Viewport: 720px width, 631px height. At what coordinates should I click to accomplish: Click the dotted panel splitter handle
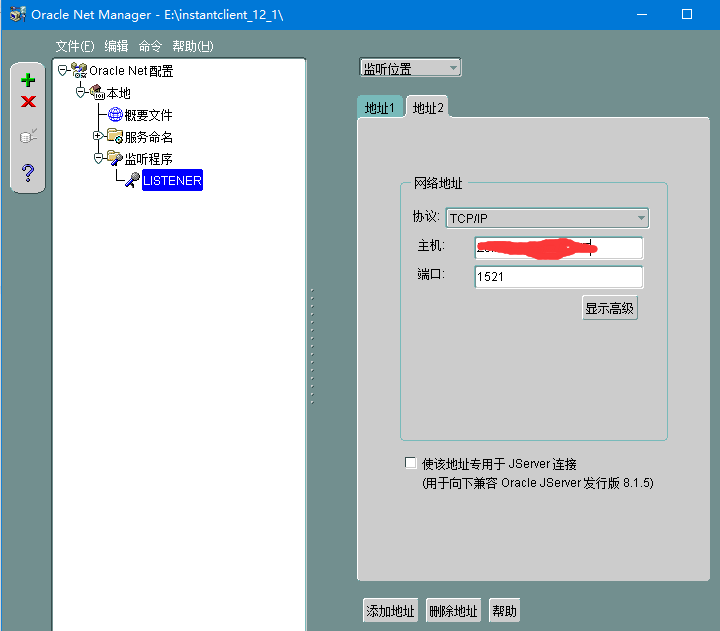[x=312, y=346]
